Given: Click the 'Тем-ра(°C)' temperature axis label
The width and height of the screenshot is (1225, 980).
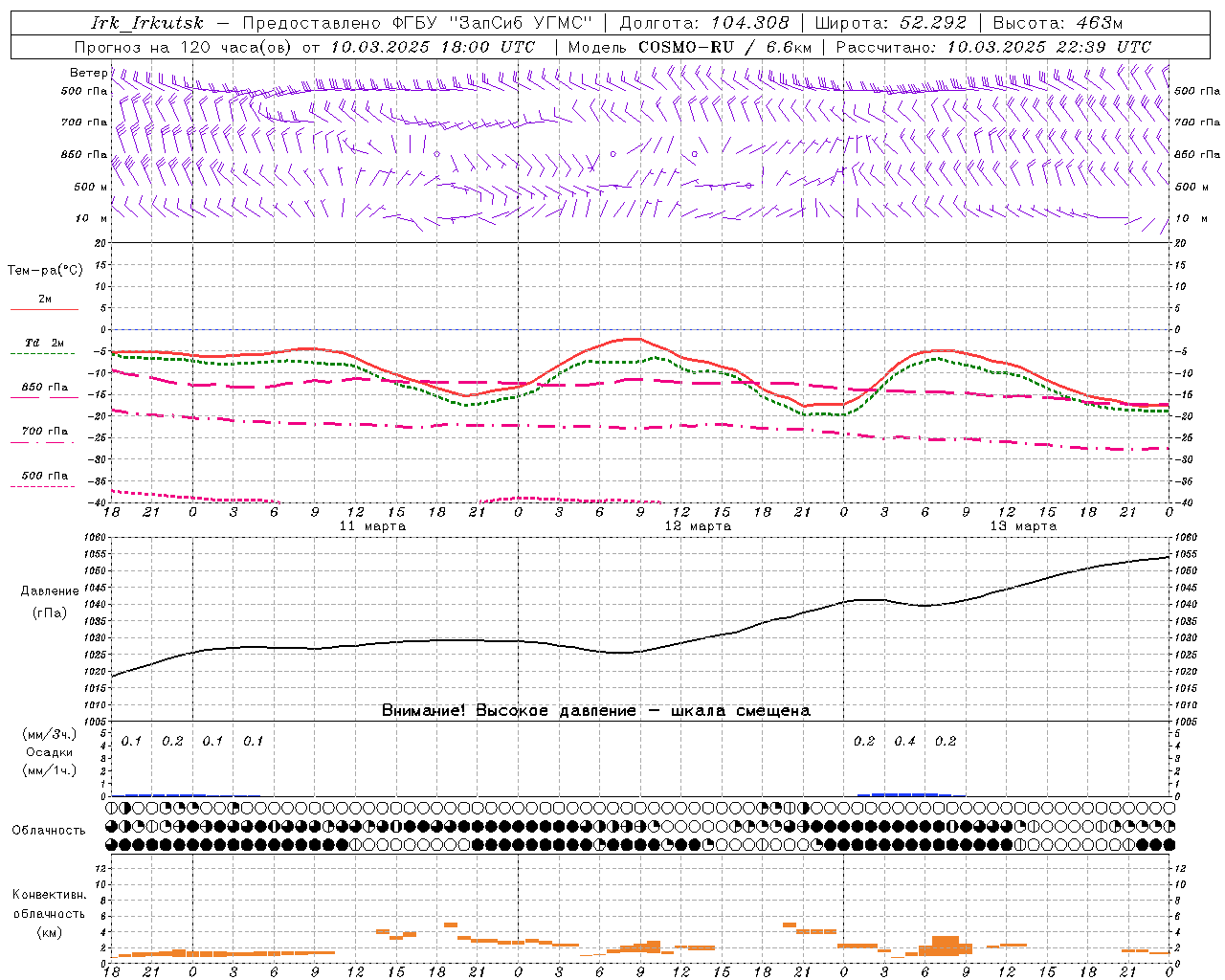Looking at the screenshot, I should pos(45,271).
